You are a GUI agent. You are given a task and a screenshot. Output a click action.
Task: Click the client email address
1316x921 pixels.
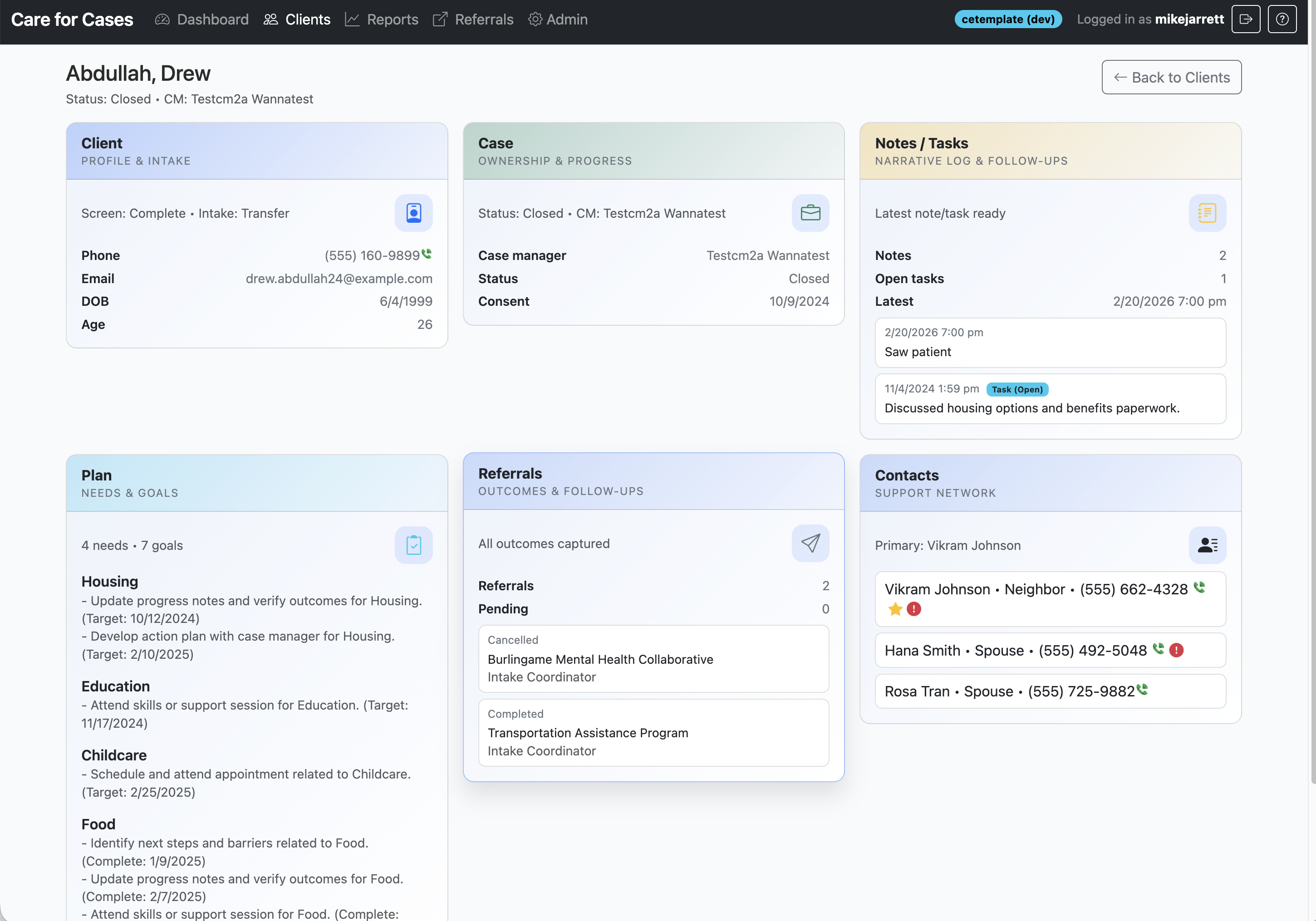(x=339, y=279)
